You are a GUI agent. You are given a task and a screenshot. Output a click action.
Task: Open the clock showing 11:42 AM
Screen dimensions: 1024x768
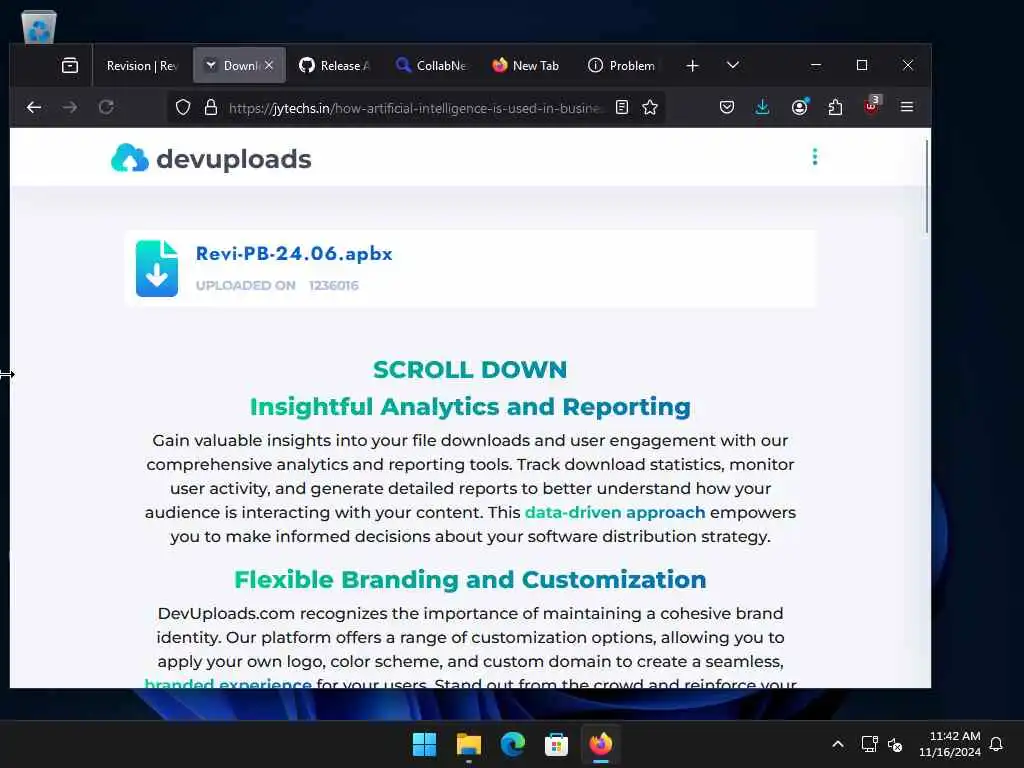click(950, 744)
